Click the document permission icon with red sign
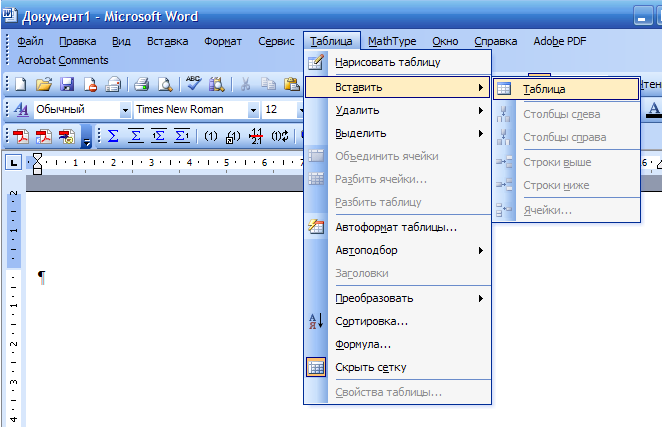The width and height of the screenshot is (662, 427). [x=90, y=84]
